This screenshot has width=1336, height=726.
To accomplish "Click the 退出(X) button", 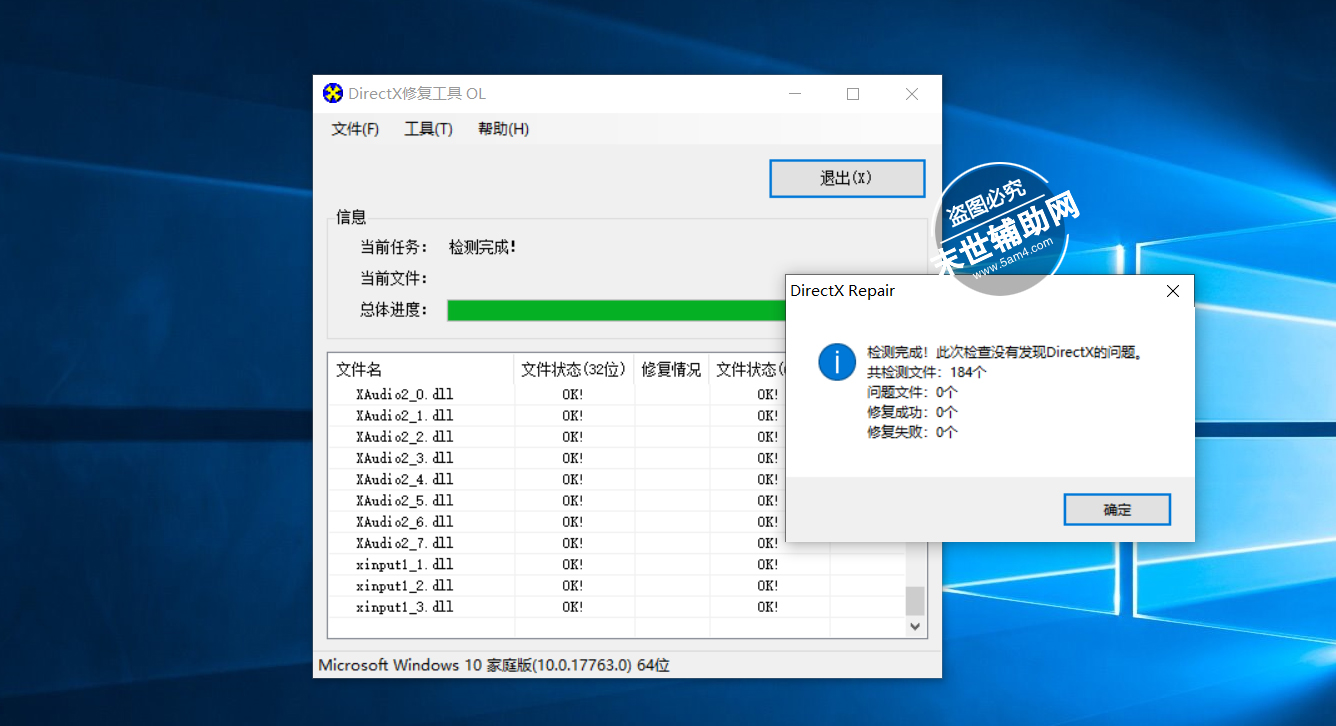I will [x=847, y=178].
